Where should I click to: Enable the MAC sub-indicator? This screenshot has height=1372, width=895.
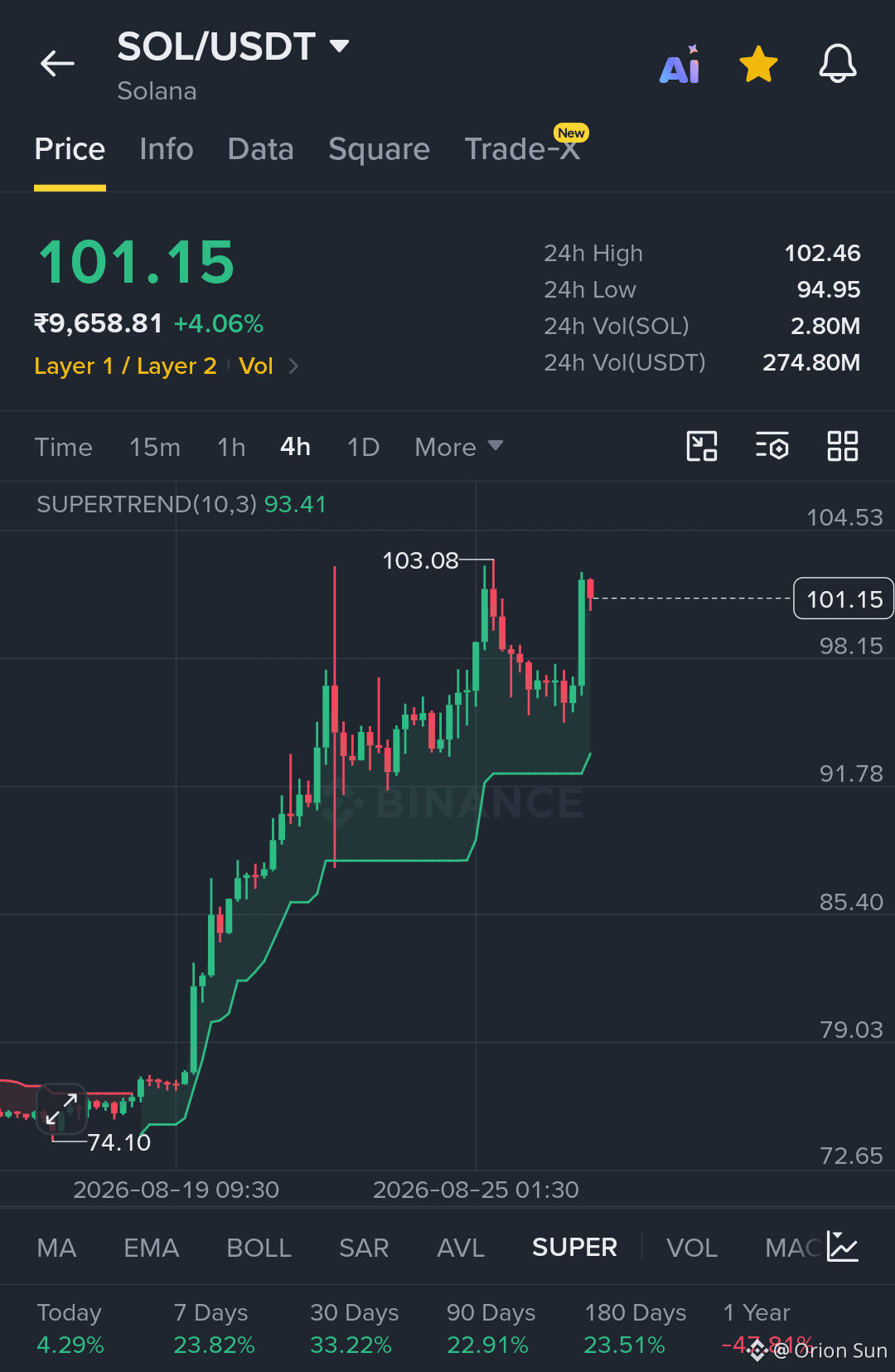coord(793,1248)
